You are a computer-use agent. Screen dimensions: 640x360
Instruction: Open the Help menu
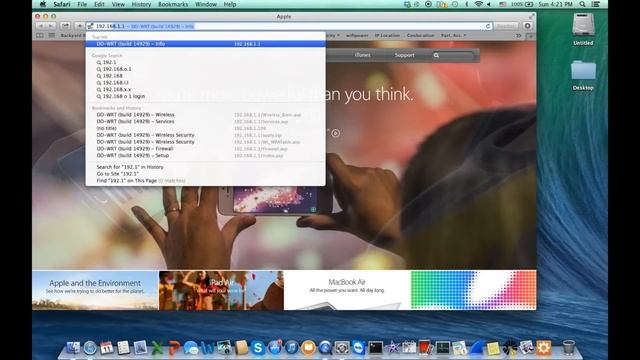(x=230, y=4)
